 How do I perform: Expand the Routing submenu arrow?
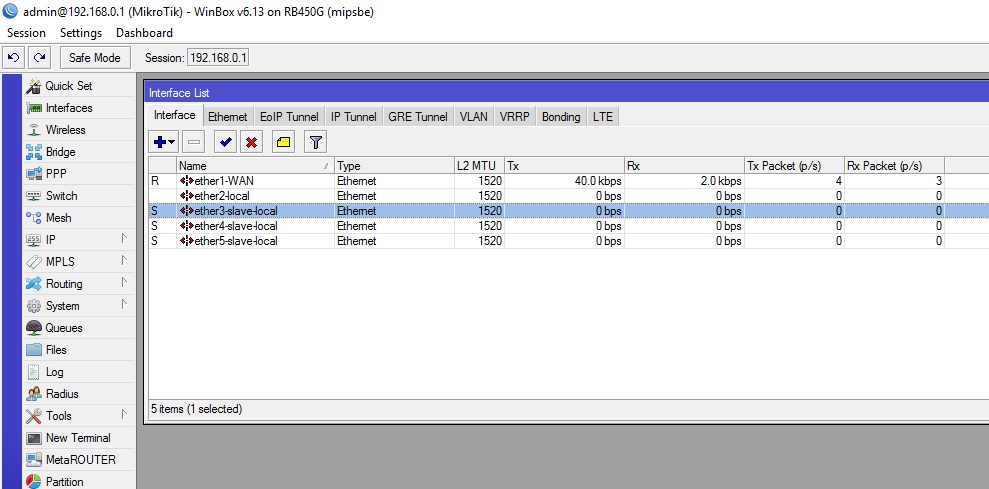(x=124, y=283)
